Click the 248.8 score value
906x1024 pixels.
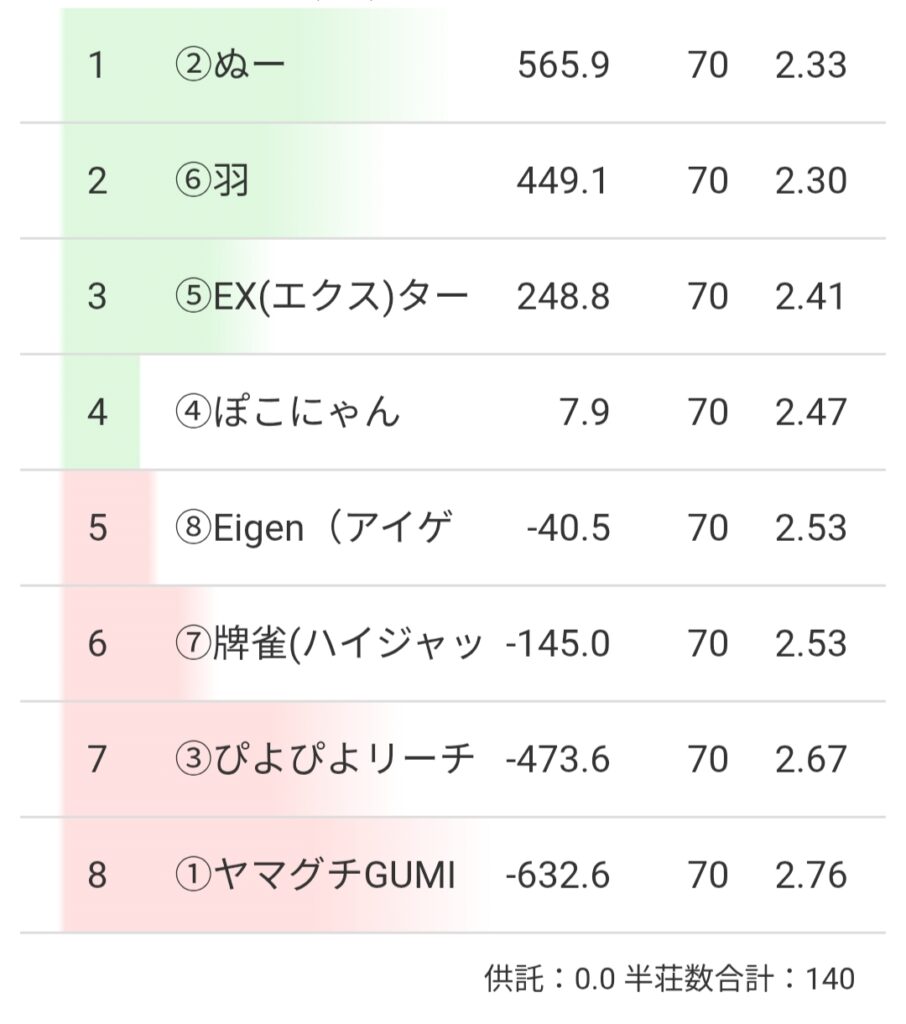564,297
